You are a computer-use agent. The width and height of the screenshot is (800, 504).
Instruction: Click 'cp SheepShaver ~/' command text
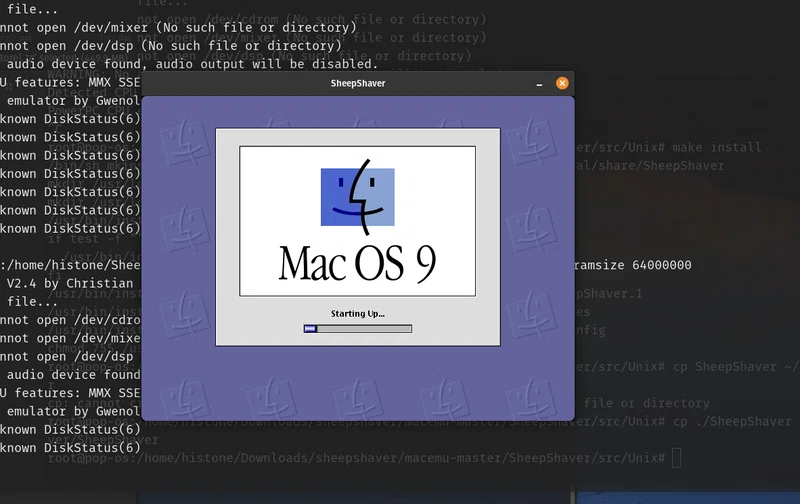pyautogui.click(x=735, y=367)
